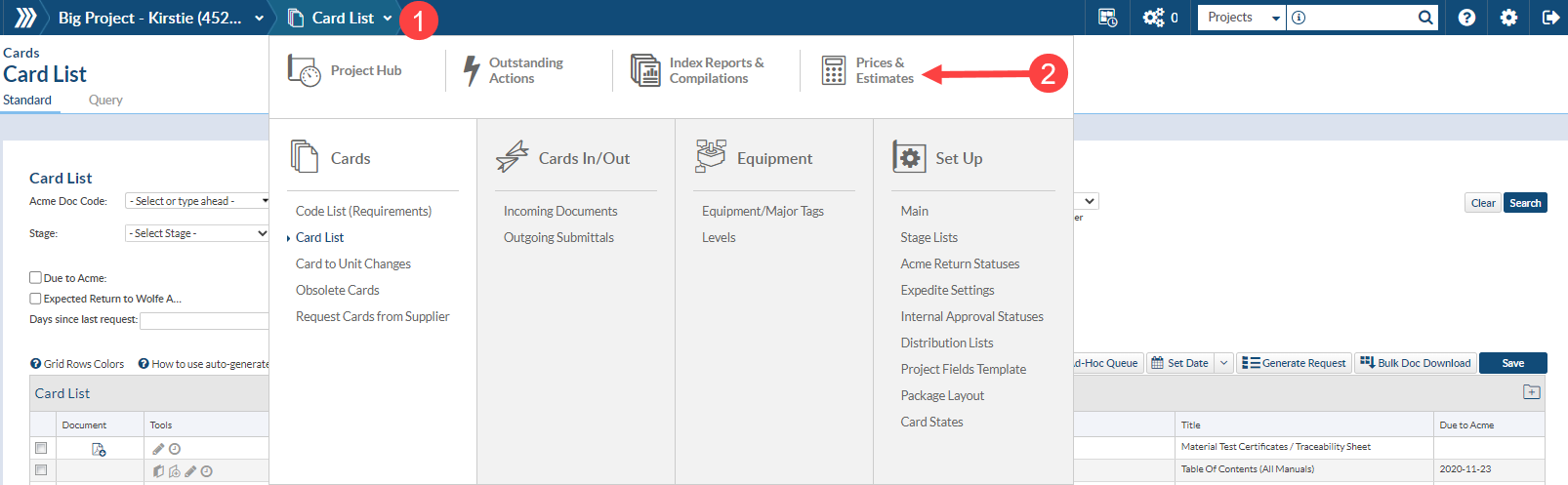Open the Select Stage dropdown
Screen dimensions: 1568x485
point(197,233)
